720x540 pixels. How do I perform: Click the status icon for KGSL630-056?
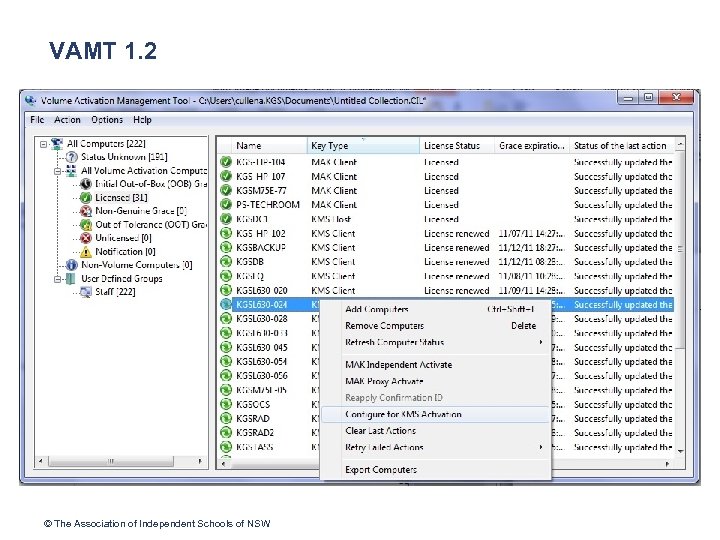point(225,376)
